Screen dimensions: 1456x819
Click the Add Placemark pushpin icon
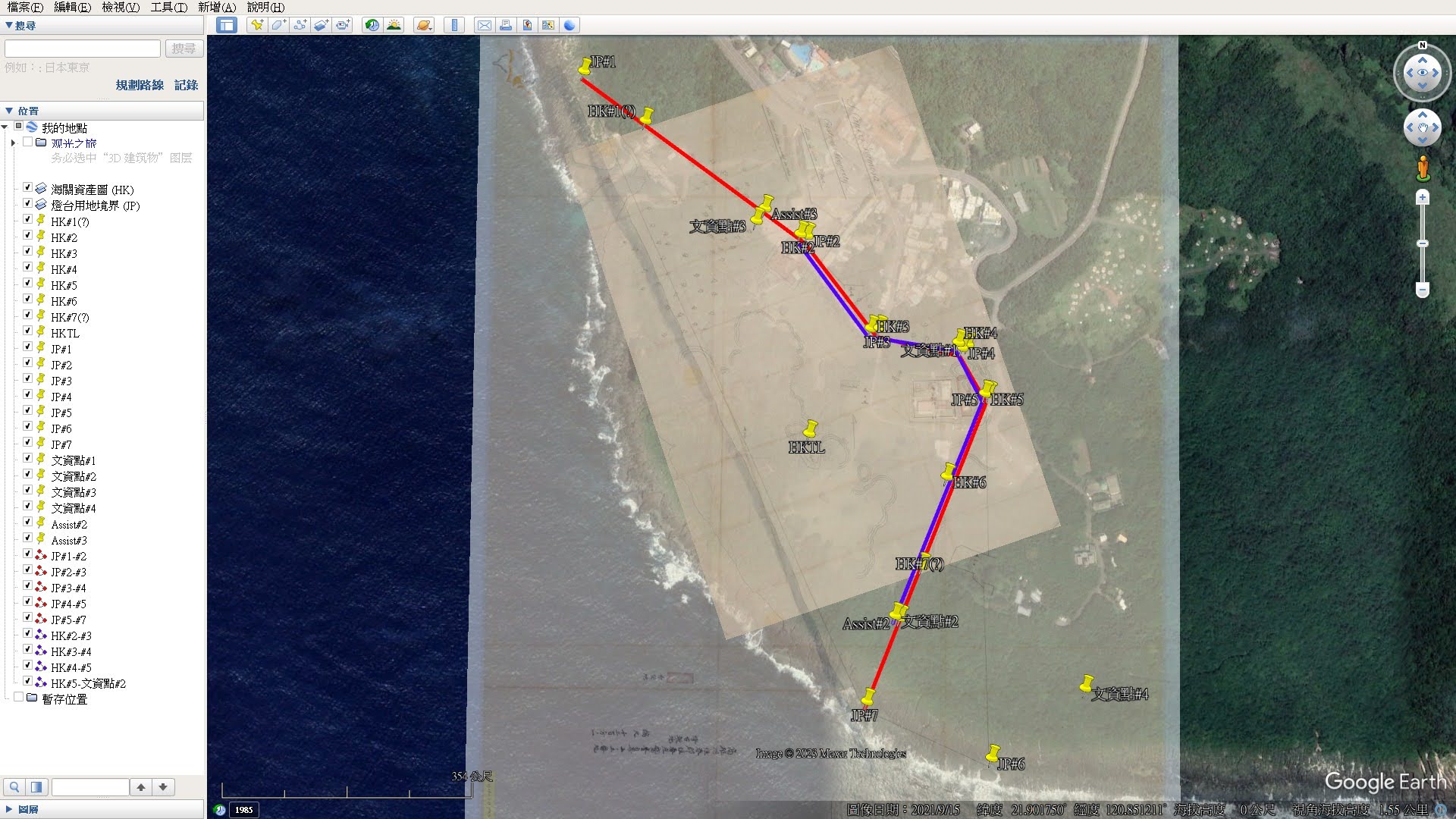point(257,25)
